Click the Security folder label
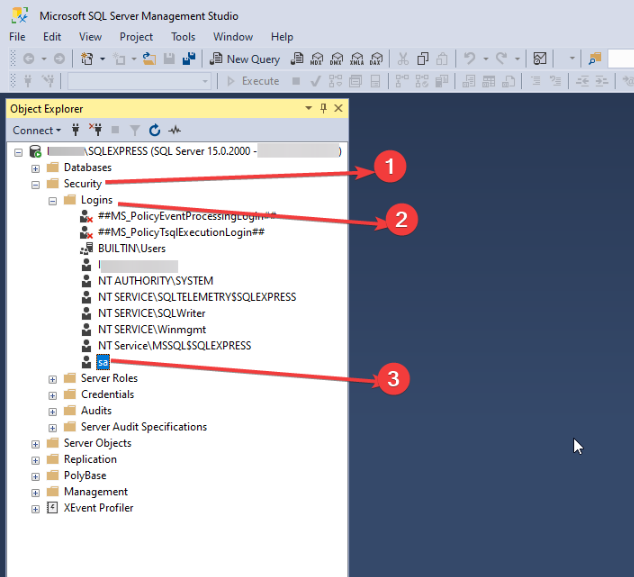The image size is (634, 577). point(82,184)
